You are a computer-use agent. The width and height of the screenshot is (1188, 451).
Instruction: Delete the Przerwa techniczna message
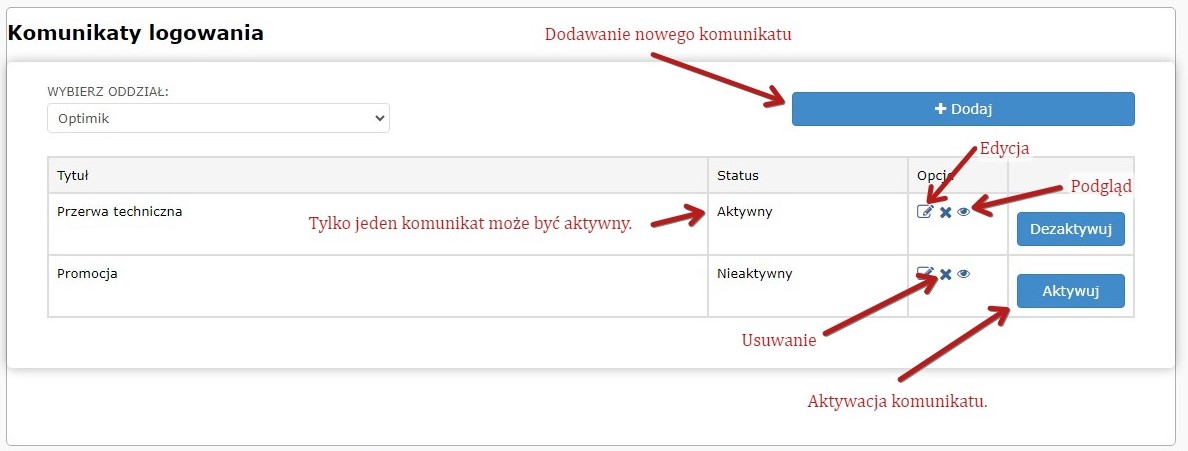tap(945, 212)
